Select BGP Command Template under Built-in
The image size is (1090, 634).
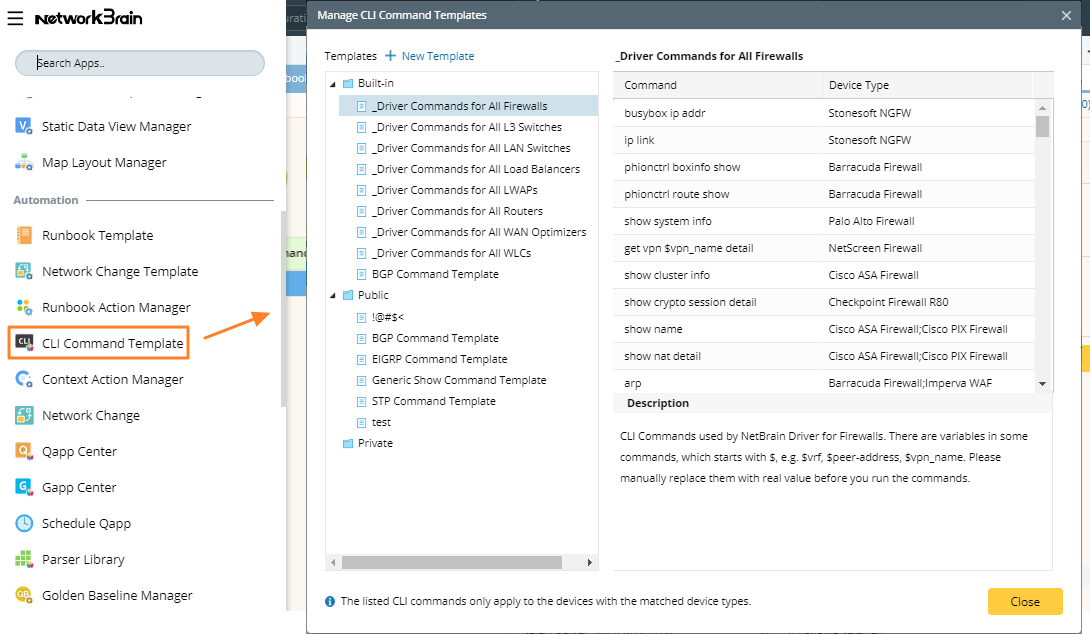[x=435, y=274]
